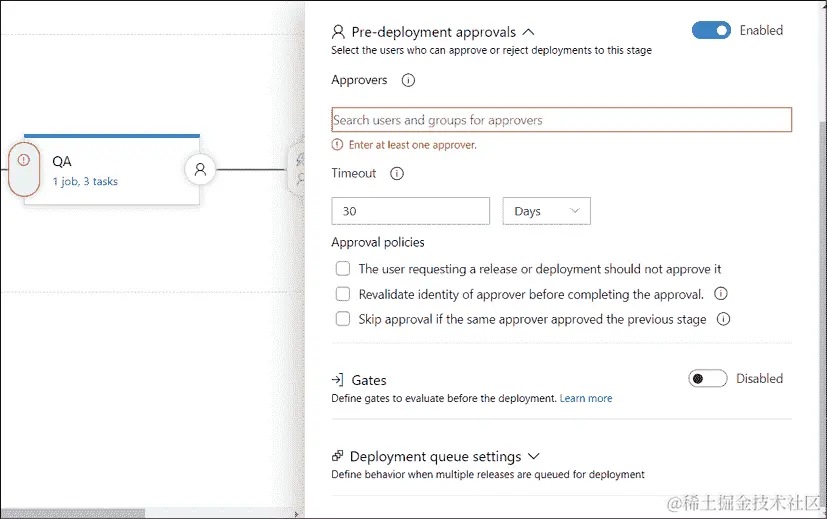Screen dimensions: 827x519
Task: Open the '1 job, 3 tasks' link
Action: pyautogui.click(x=85, y=182)
